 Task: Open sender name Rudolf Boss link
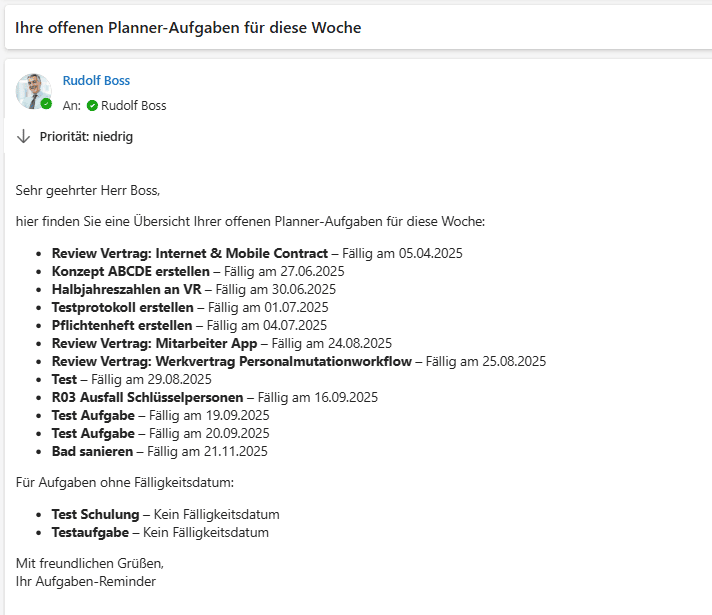click(96, 81)
